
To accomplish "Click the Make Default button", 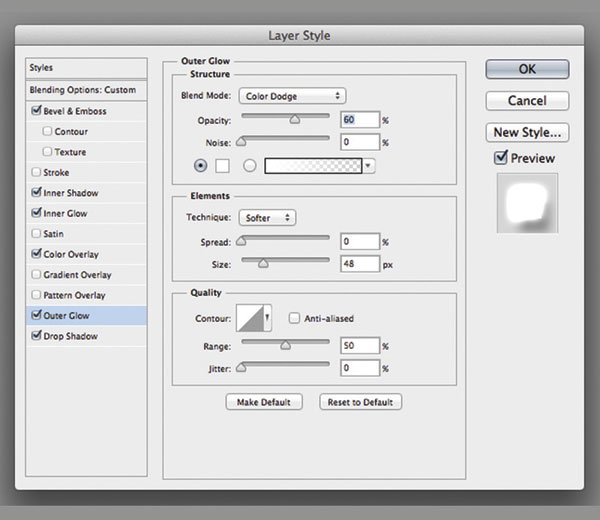I will (x=264, y=402).
